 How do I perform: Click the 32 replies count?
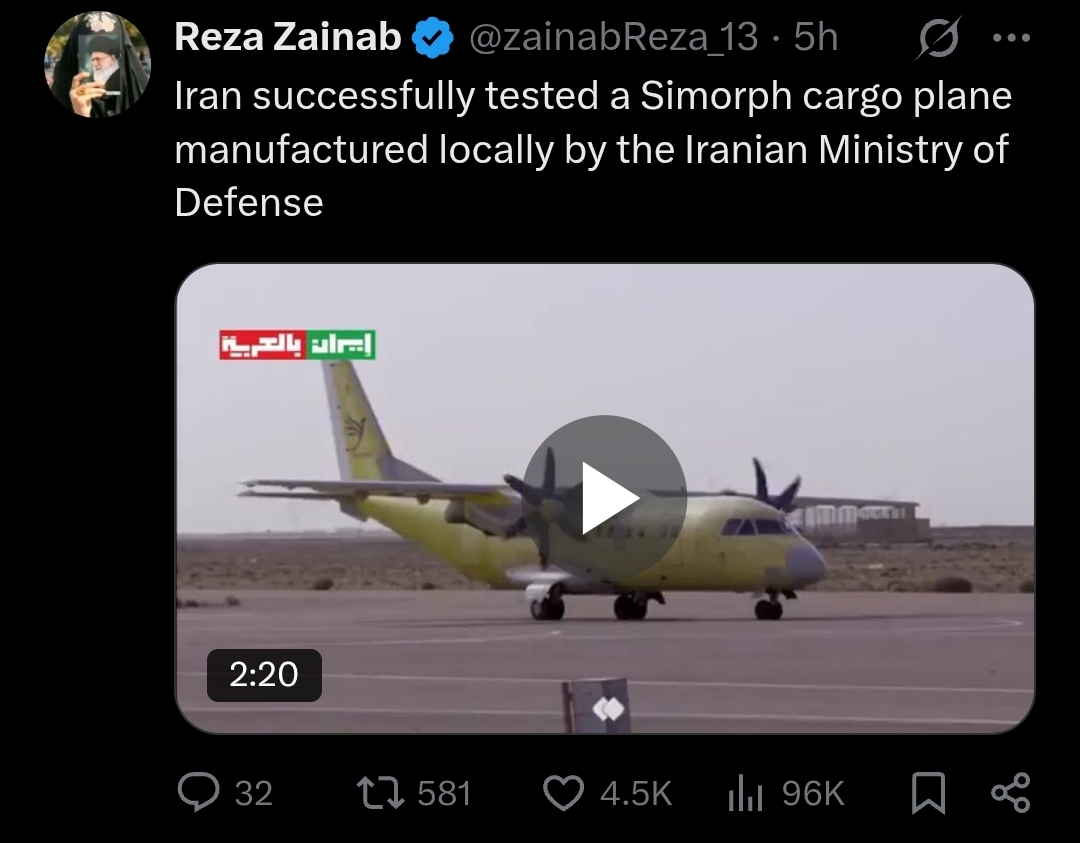click(253, 793)
